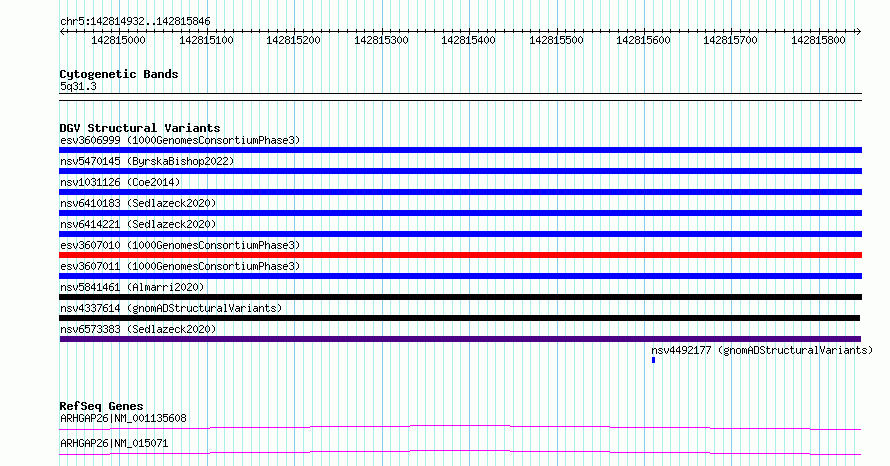This screenshot has width=890, height=466.
Task: Click the red bar under esv3607010
Action: click(460, 255)
